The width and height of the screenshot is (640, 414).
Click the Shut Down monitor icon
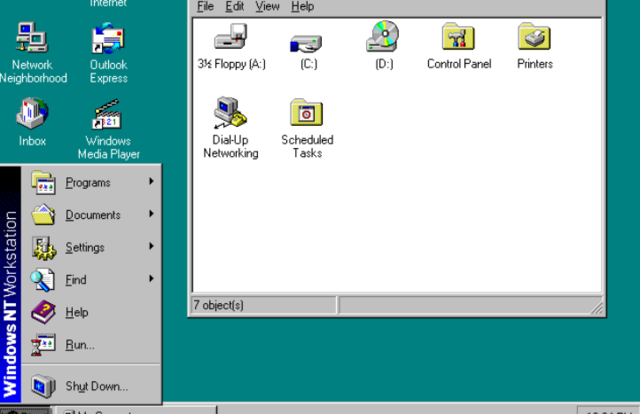coord(43,386)
